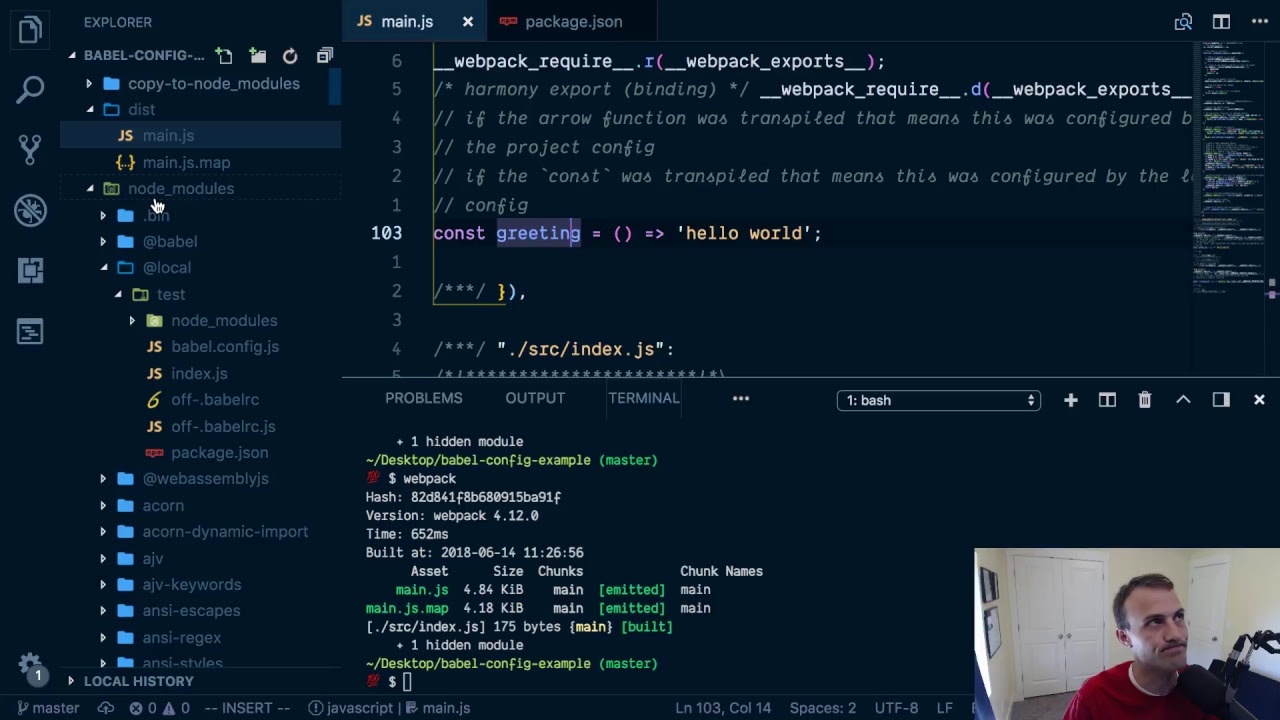Open the Extensions view in the activity bar

click(30, 270)
